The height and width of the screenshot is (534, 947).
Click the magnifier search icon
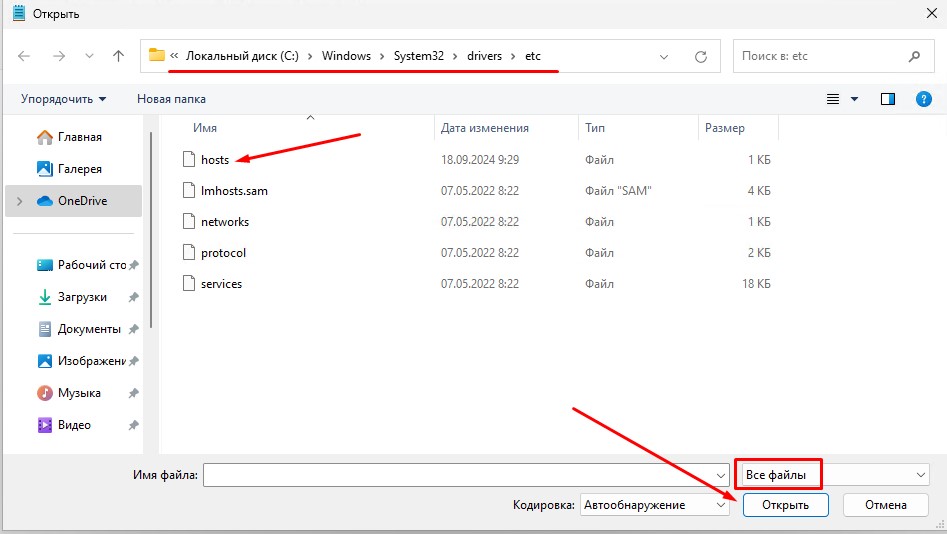[914, 56]
